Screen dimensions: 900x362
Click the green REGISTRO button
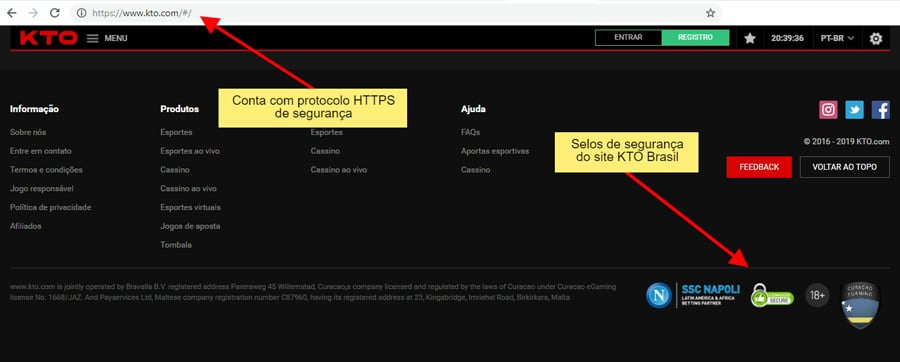(x=695, y=37)
